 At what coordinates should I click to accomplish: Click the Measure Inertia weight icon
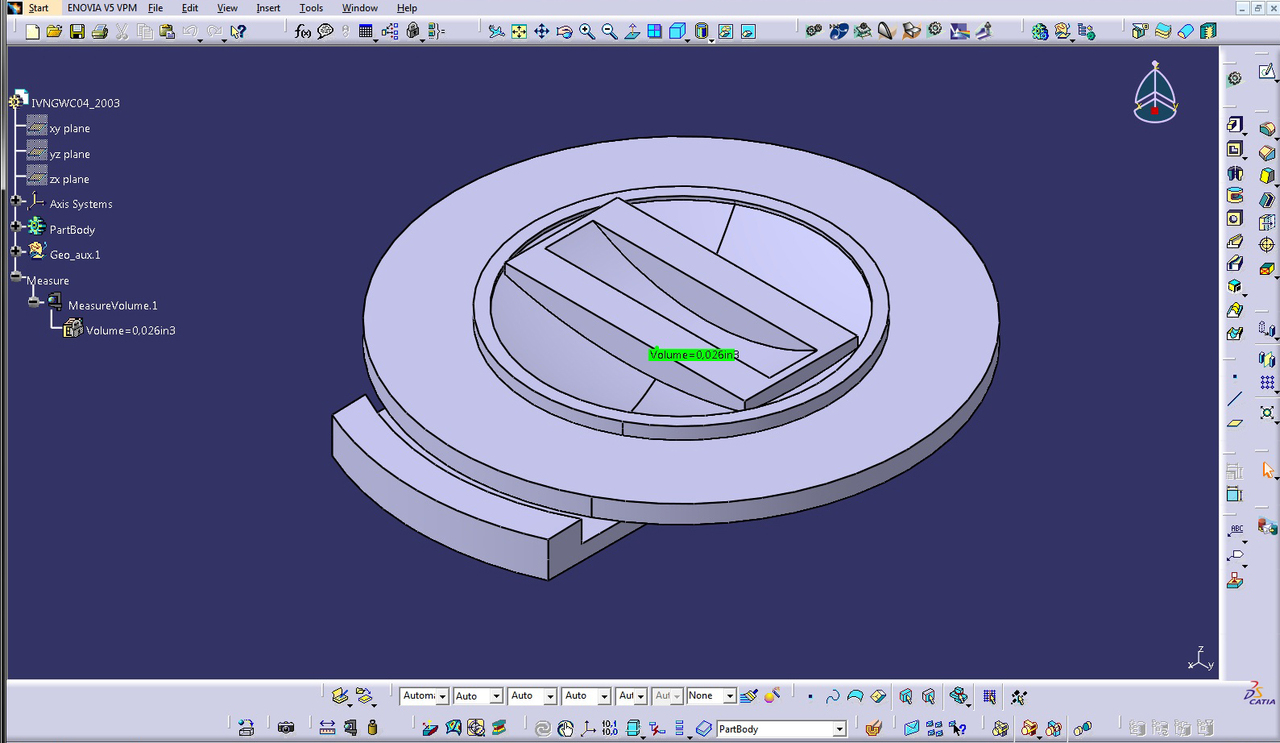click(x=372, y=728)
